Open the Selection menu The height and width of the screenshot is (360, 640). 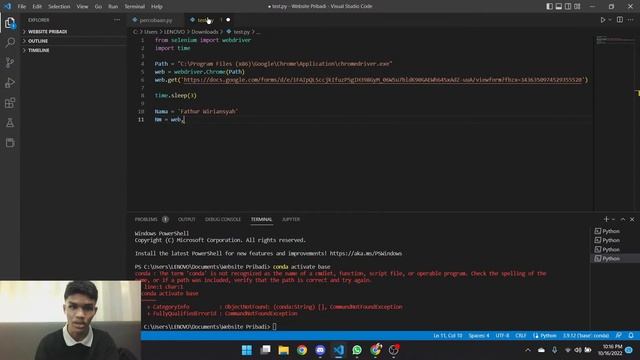pos(59,7)
